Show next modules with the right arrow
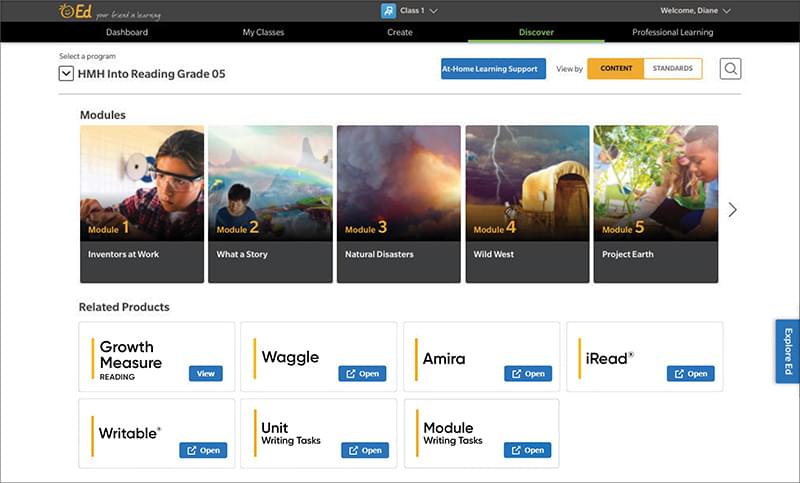800x483 pixels. (x=733, y=210)
